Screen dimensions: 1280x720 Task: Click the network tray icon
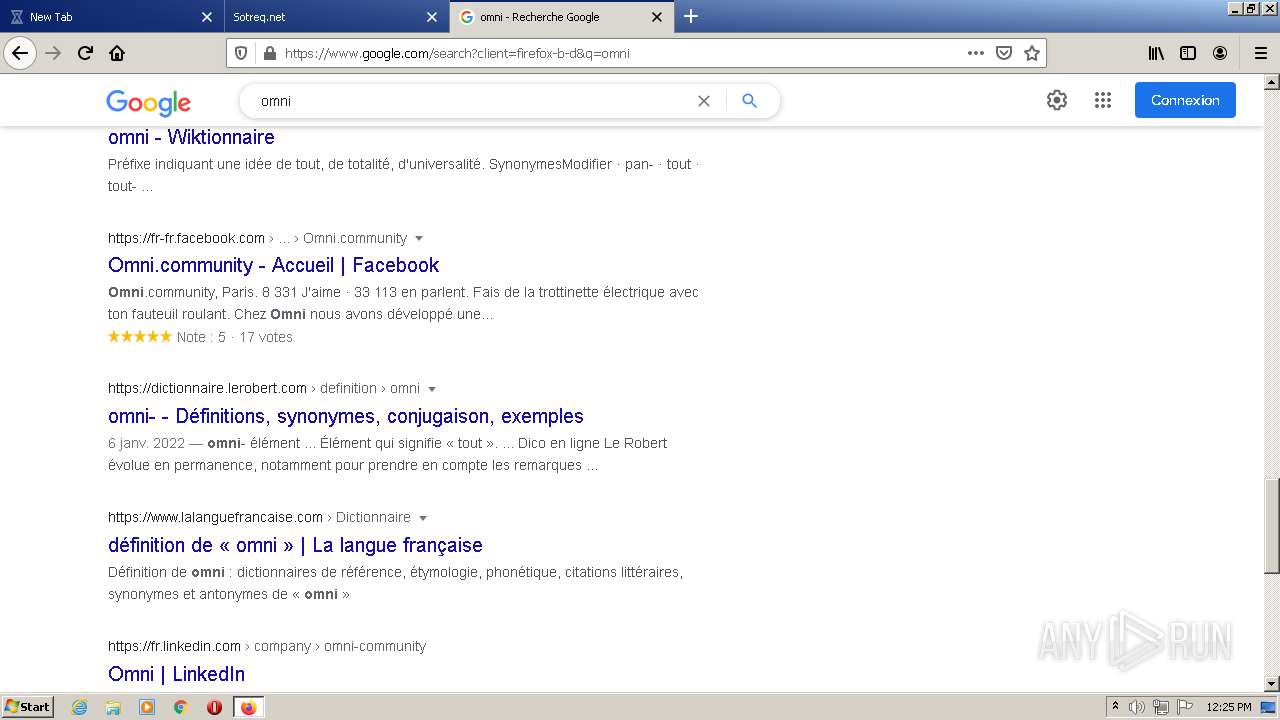click(x=1161, y=707)
